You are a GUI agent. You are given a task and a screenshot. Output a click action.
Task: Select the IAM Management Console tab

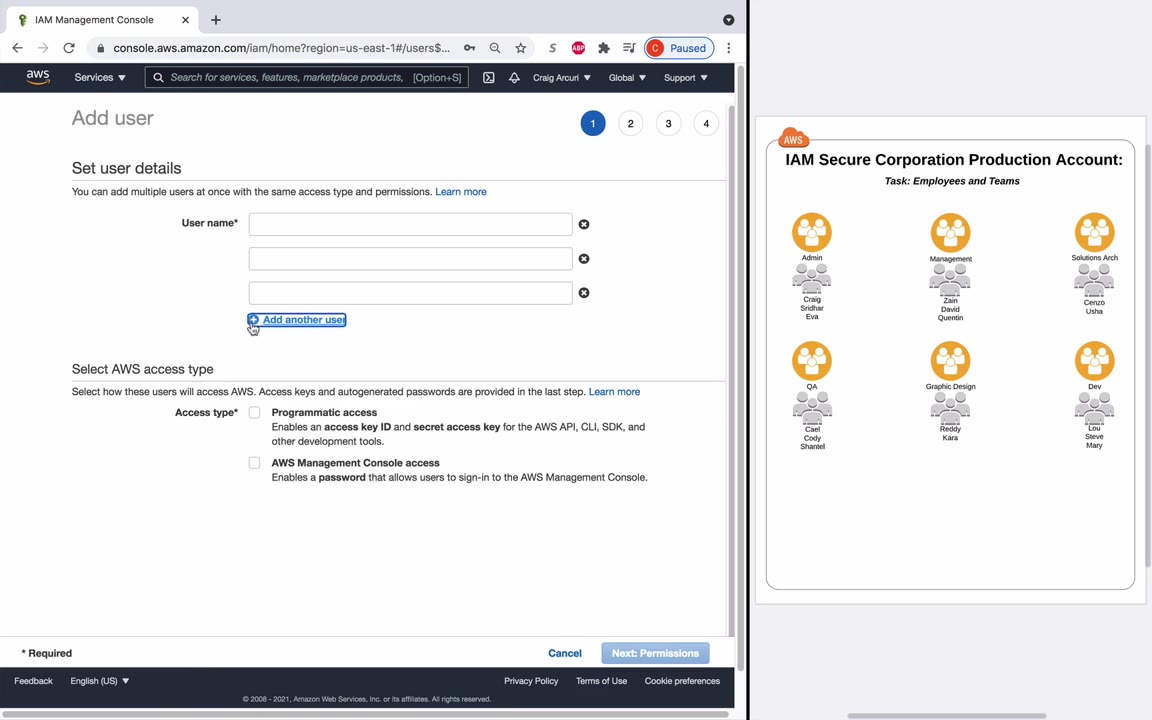pos(101,20)
